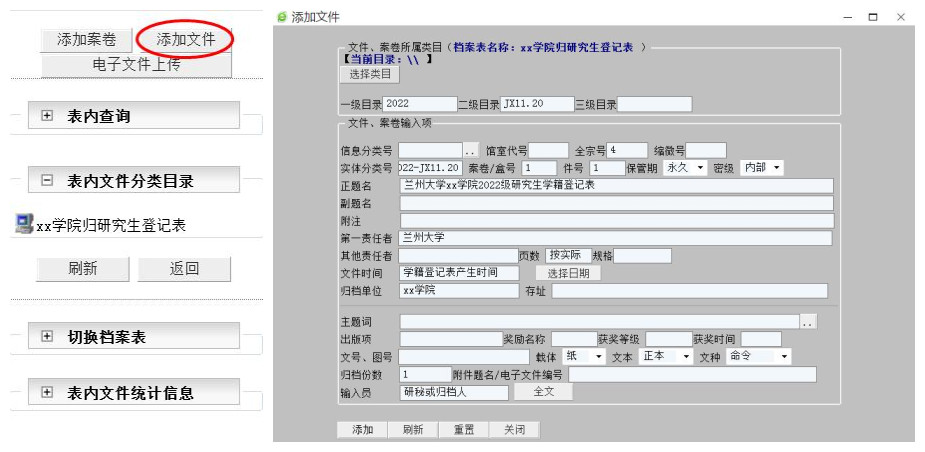Click the browse button beside 主题词
925x452 pixels.
809,322
